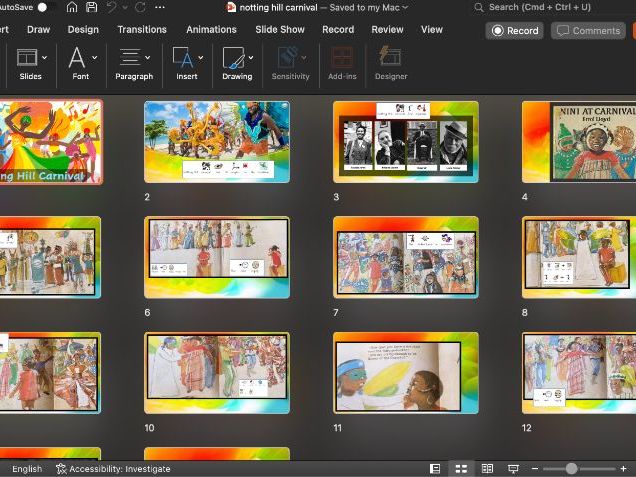636x477 pixels.
Task: Select the Notting Hill Carnival title slide
Action: (51, 142)
